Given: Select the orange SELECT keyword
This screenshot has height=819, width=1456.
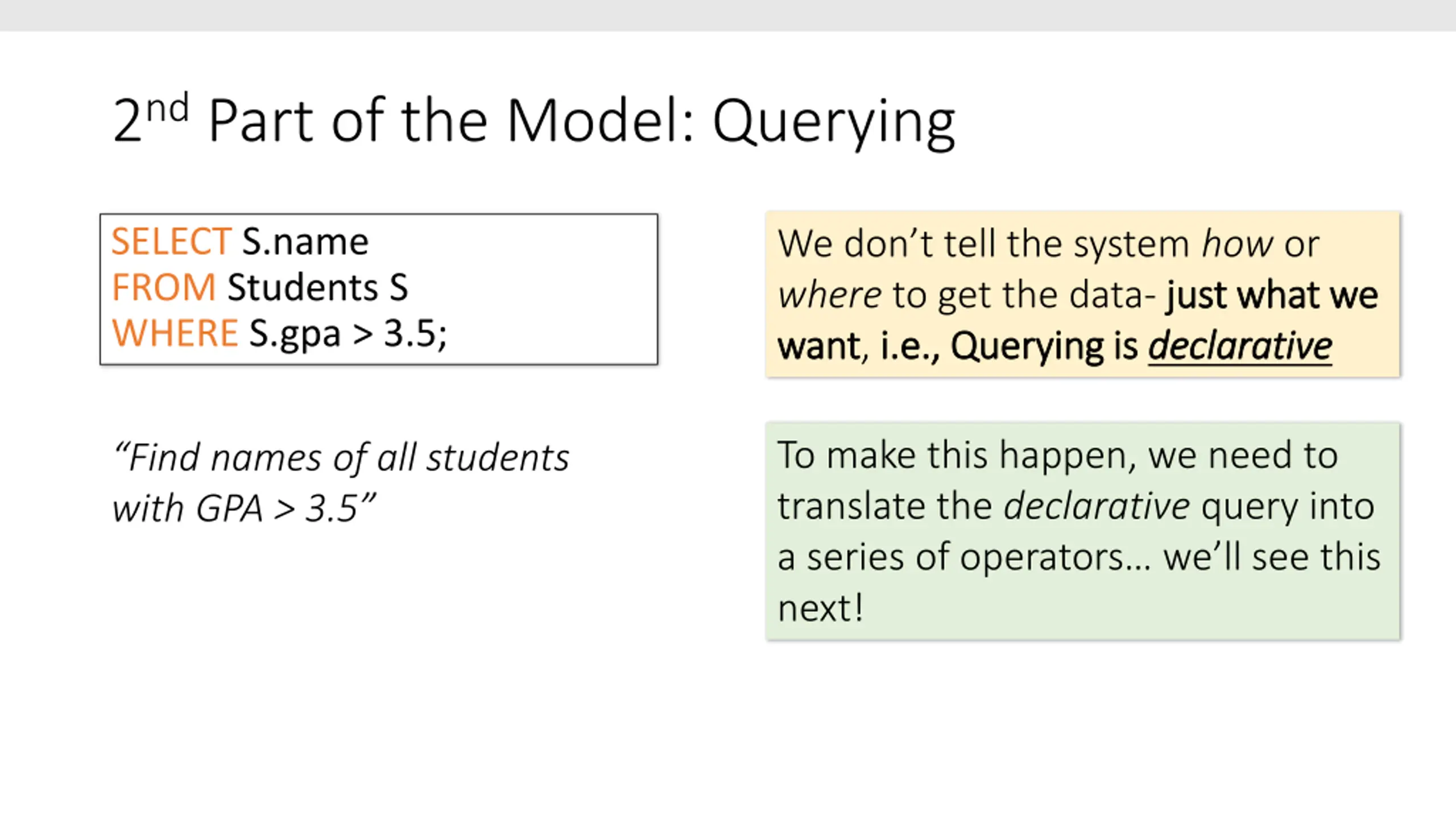Looking at the screenshot, I should pyautogui.click(x=171, y=242).
